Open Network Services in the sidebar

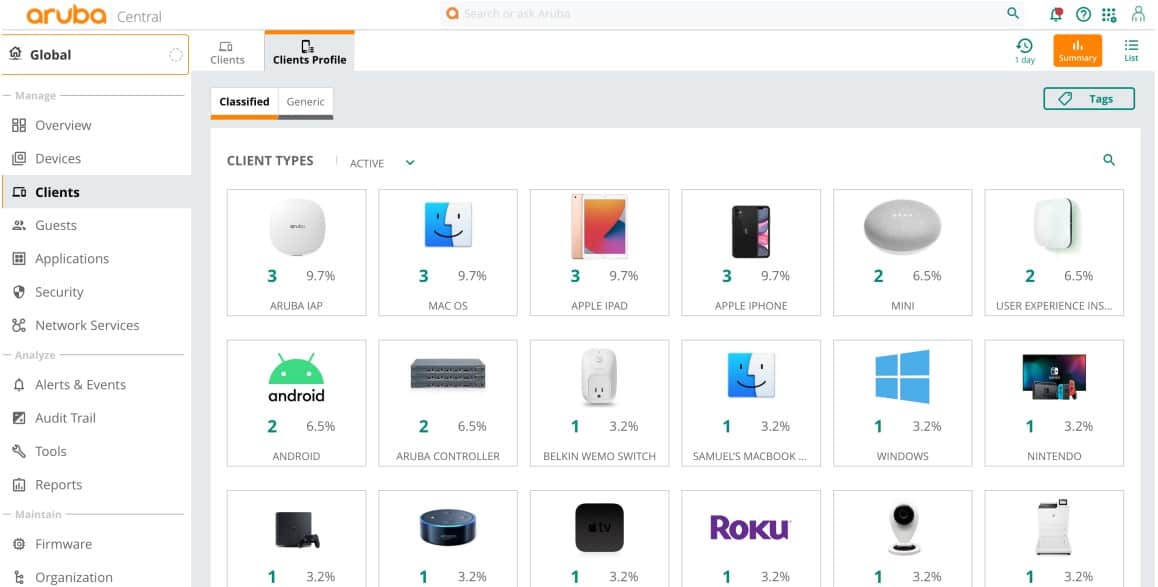(x=95, y=325)
